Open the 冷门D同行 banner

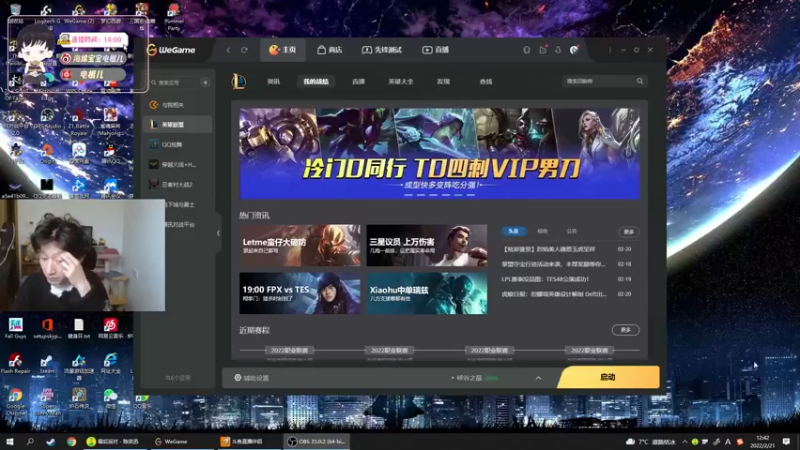pos(439,153)
